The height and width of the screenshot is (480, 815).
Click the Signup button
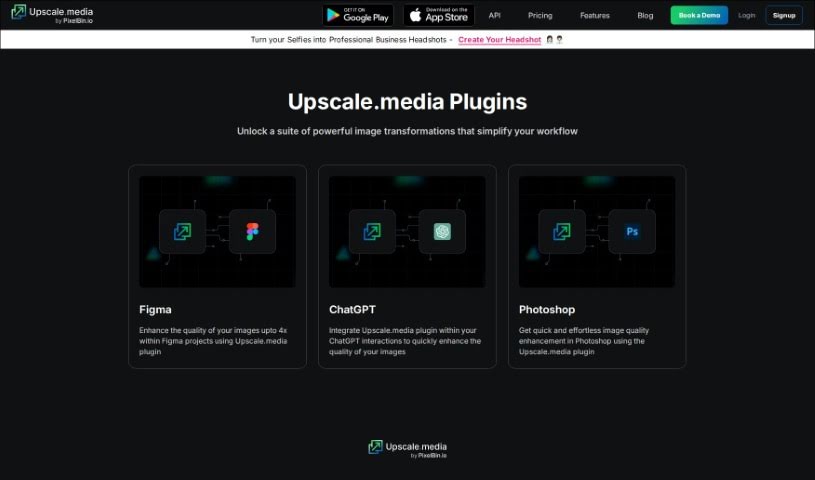(x=784, y=16)
